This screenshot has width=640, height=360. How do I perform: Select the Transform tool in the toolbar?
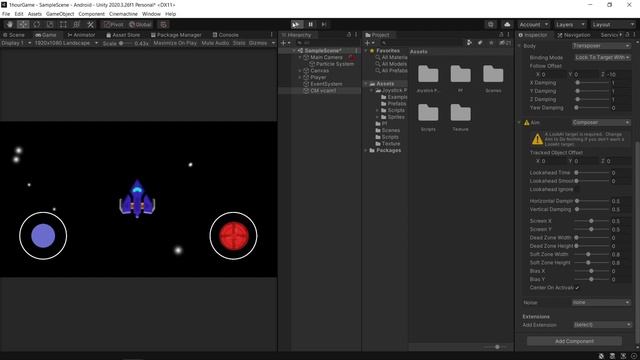[x=77, y=24]
